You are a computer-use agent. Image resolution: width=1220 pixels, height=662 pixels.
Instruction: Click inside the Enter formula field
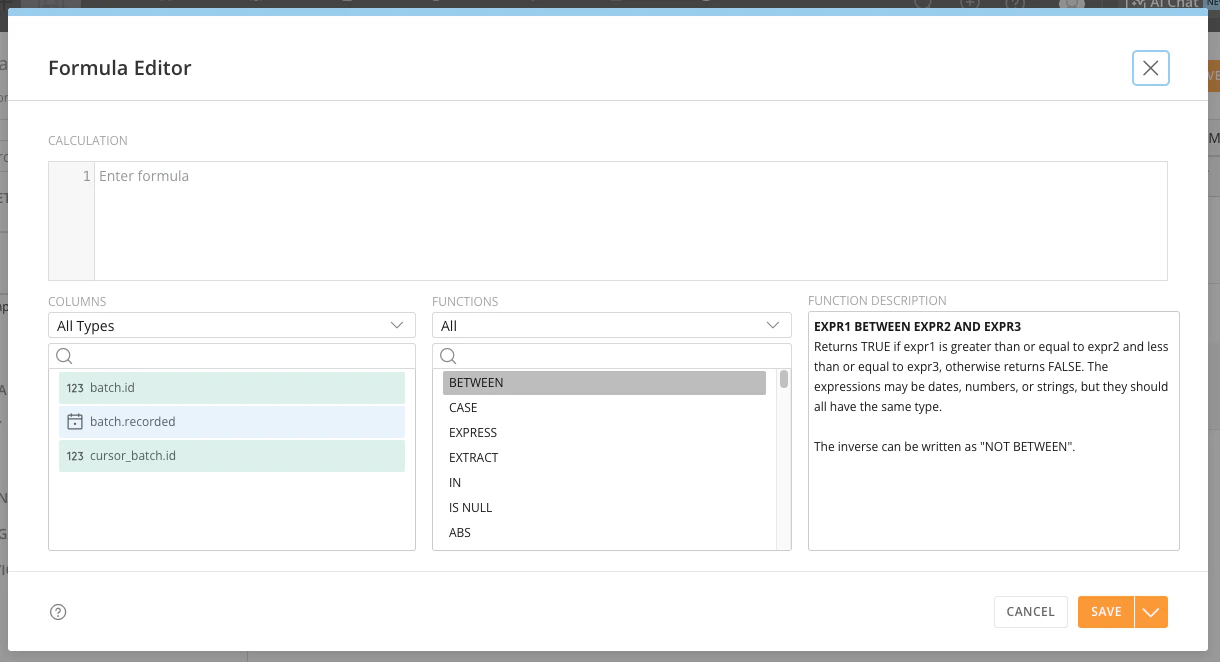click(x=630, y=221)
